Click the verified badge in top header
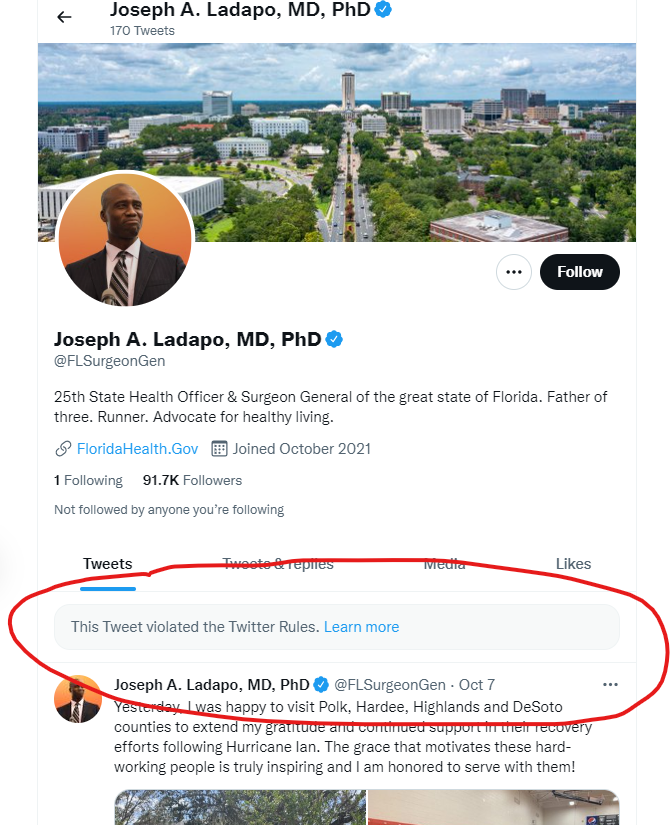Image resolution: width=671 pixels, height=825 pixels. 383,10
